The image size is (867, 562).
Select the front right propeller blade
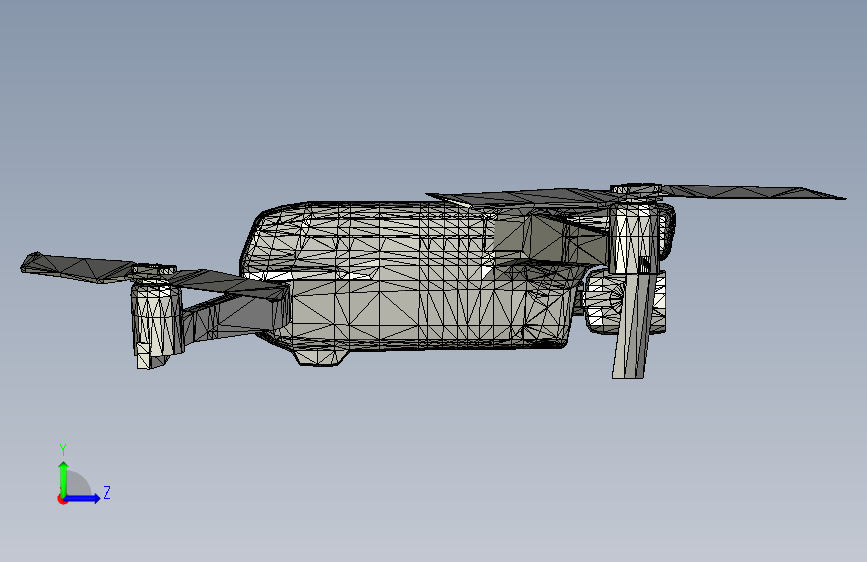(x=752, y=192)
